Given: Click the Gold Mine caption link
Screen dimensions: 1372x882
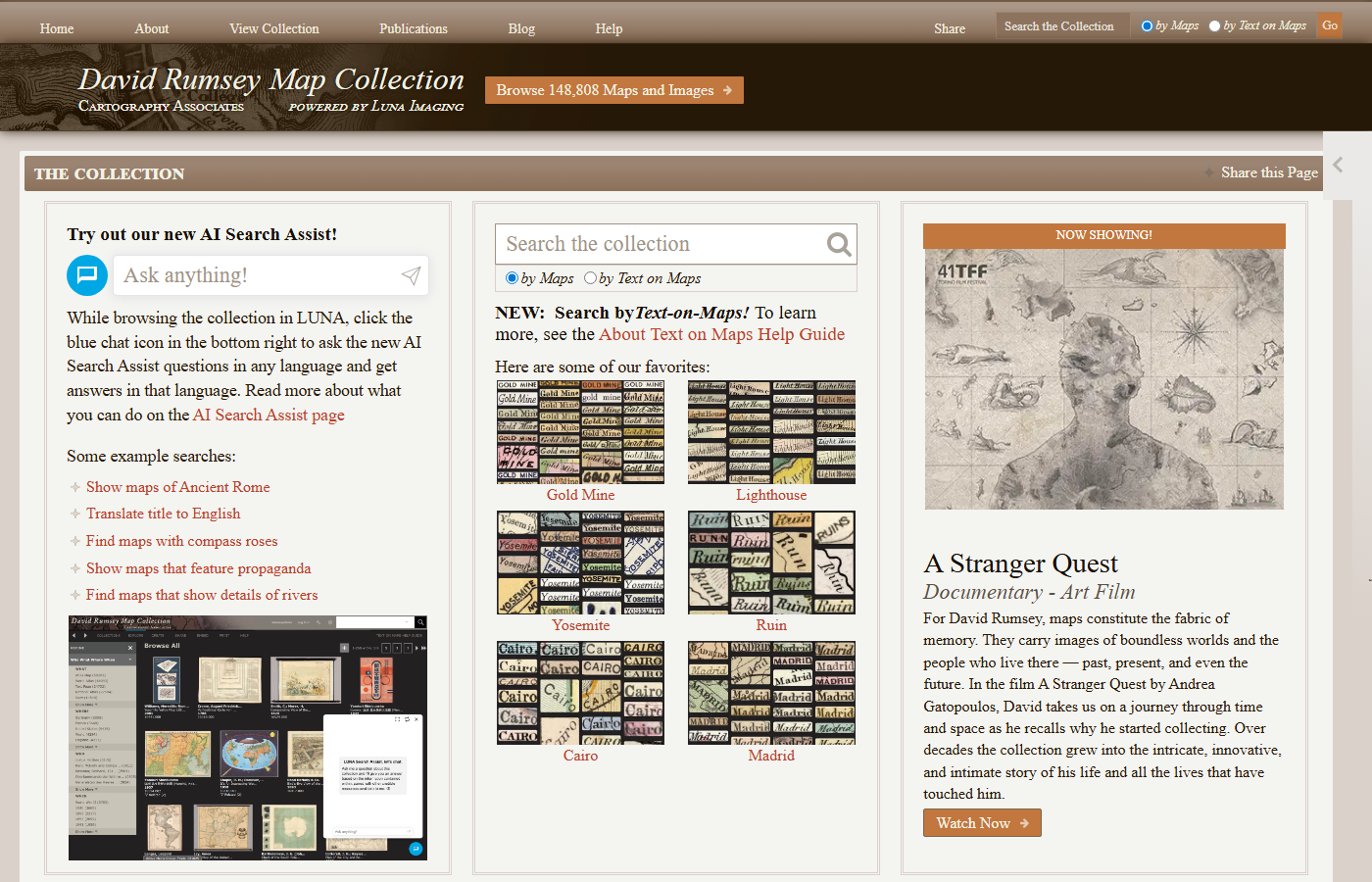Looking at the screenshot, I should (x=580, y=495).
